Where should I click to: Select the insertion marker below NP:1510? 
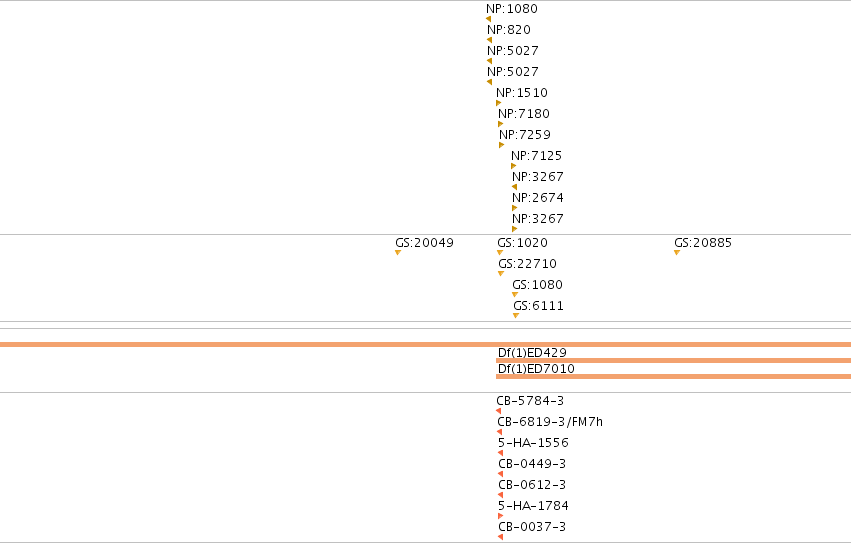498,103
